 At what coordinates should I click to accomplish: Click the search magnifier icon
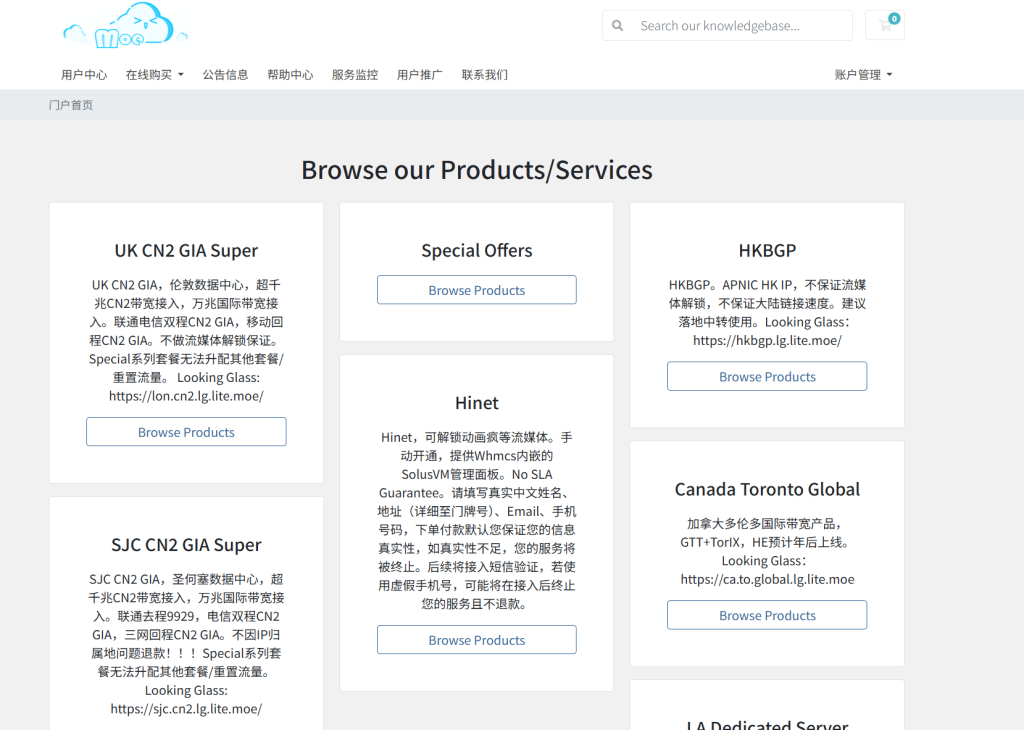[x=618, y=26]
